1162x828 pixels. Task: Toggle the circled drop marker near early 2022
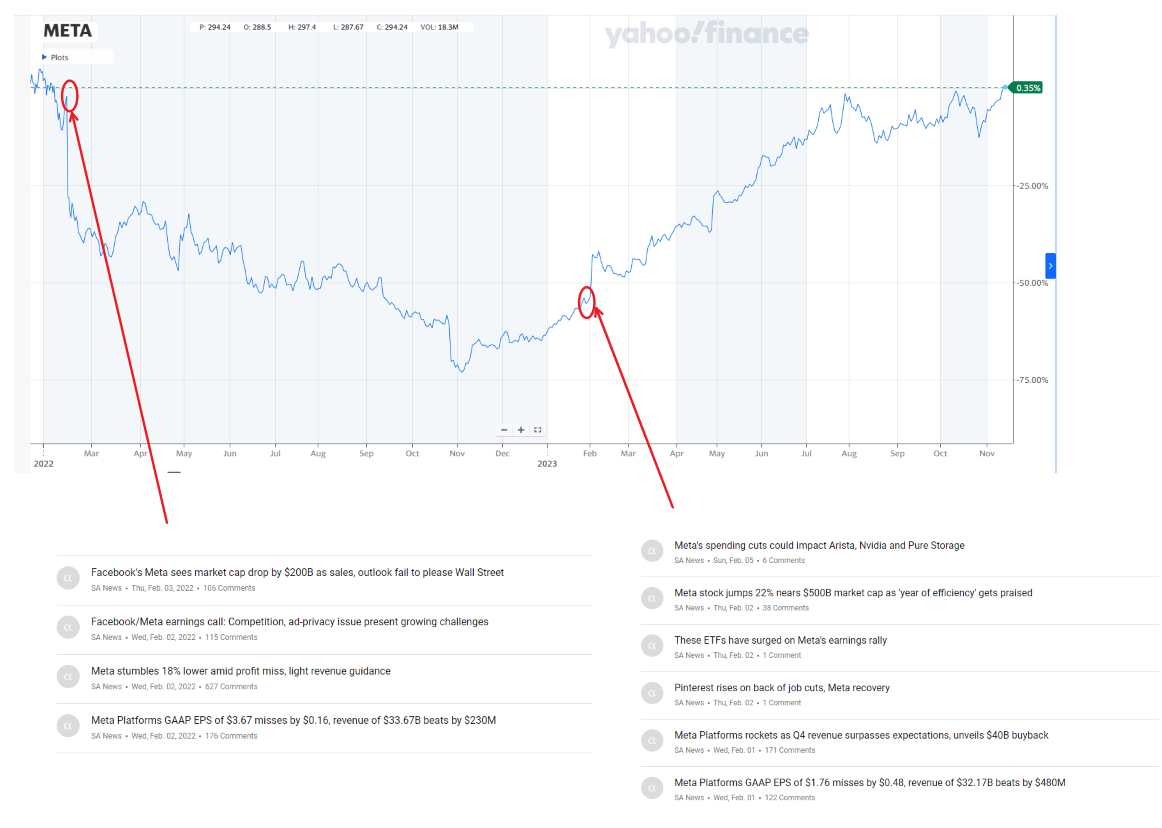68,97
